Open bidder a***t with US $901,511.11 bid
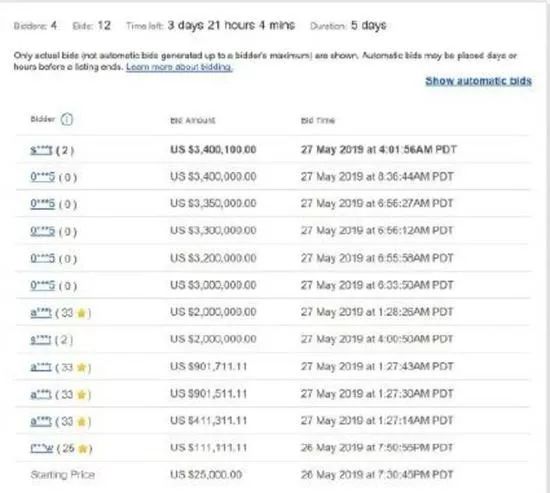Viewport: 550px width, 493px height. [x=41, y=394]
